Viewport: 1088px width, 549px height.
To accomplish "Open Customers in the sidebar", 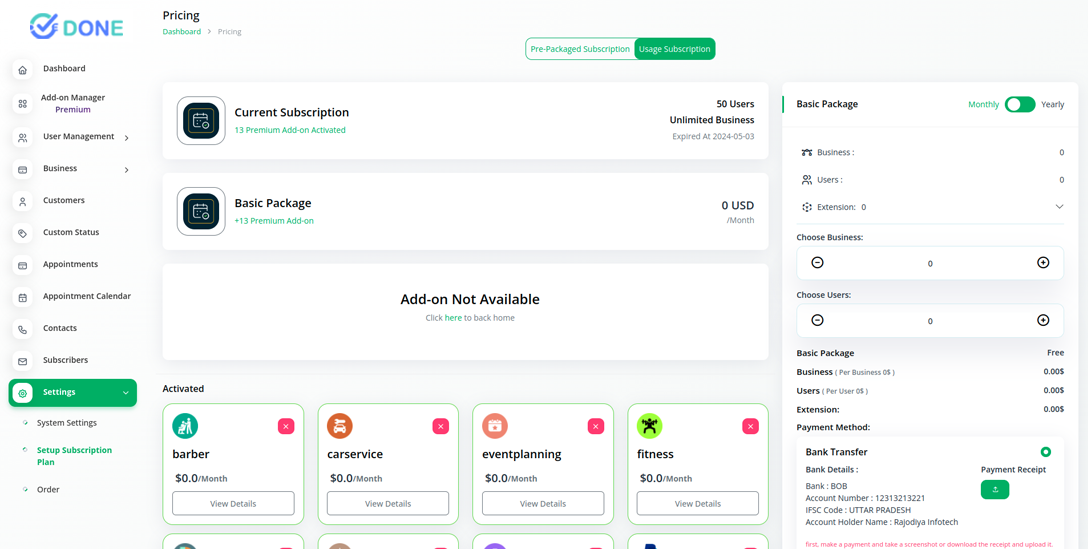I will pyautogui.click(x=64, y=201).
